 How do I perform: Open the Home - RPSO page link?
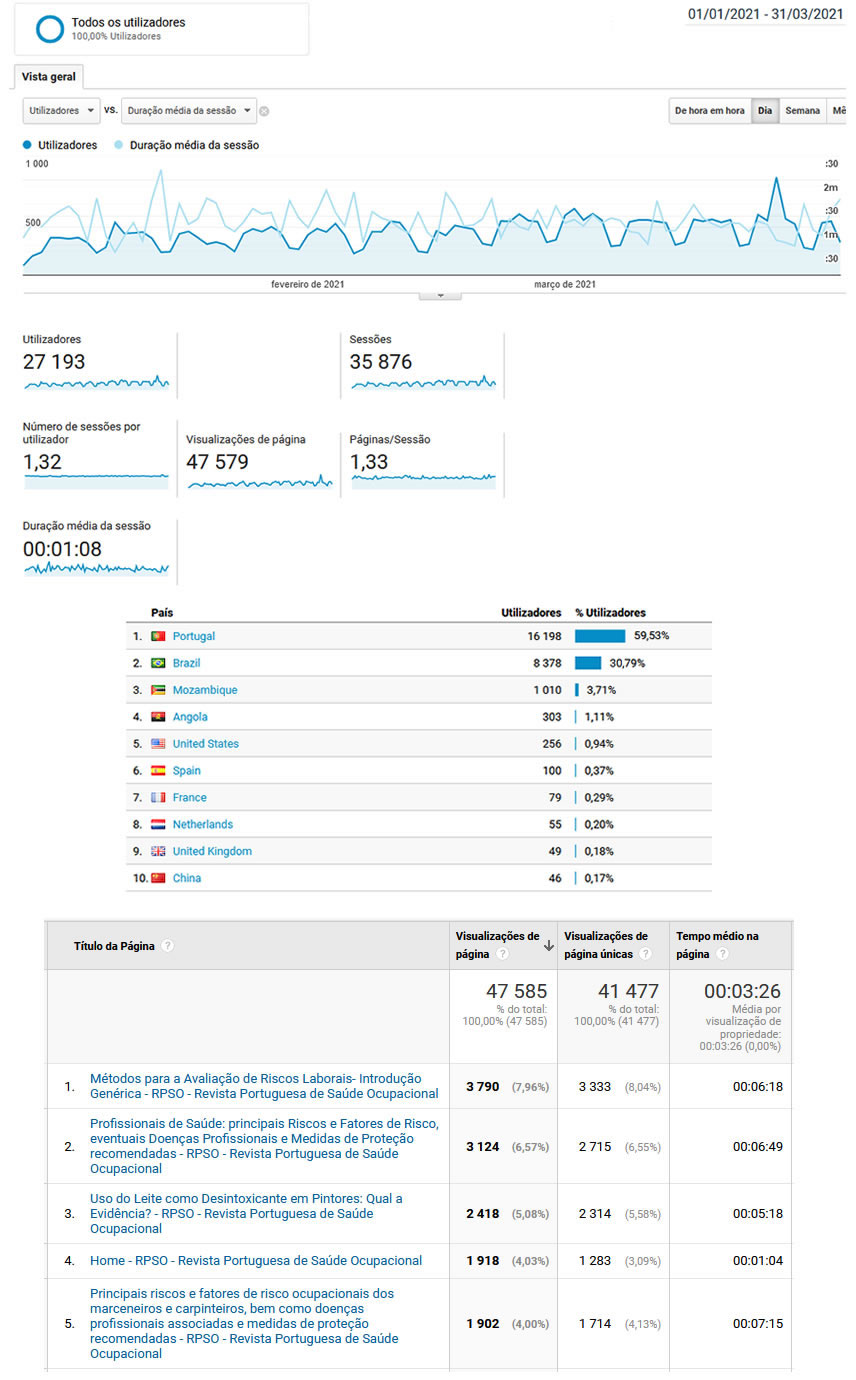click(x=256, y=1260)
